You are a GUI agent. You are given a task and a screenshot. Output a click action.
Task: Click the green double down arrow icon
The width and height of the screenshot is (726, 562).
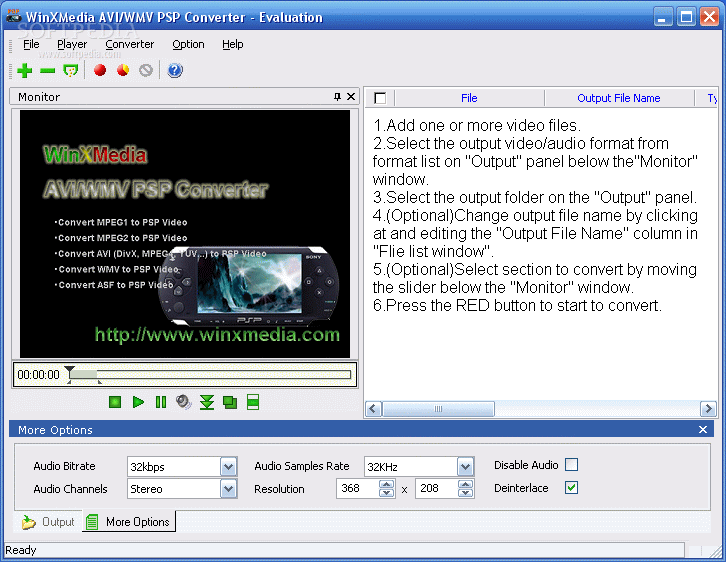click(207, 402)
